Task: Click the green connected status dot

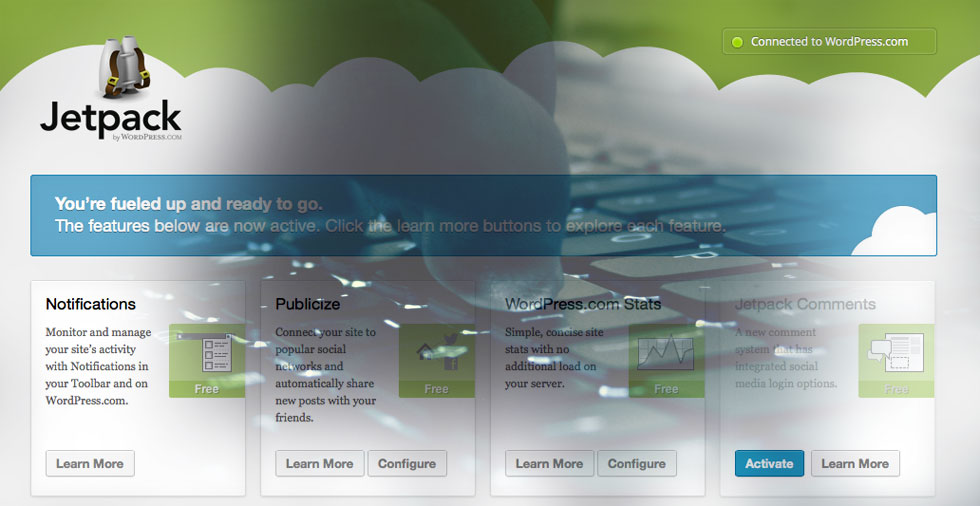Action: pos(738,42)
